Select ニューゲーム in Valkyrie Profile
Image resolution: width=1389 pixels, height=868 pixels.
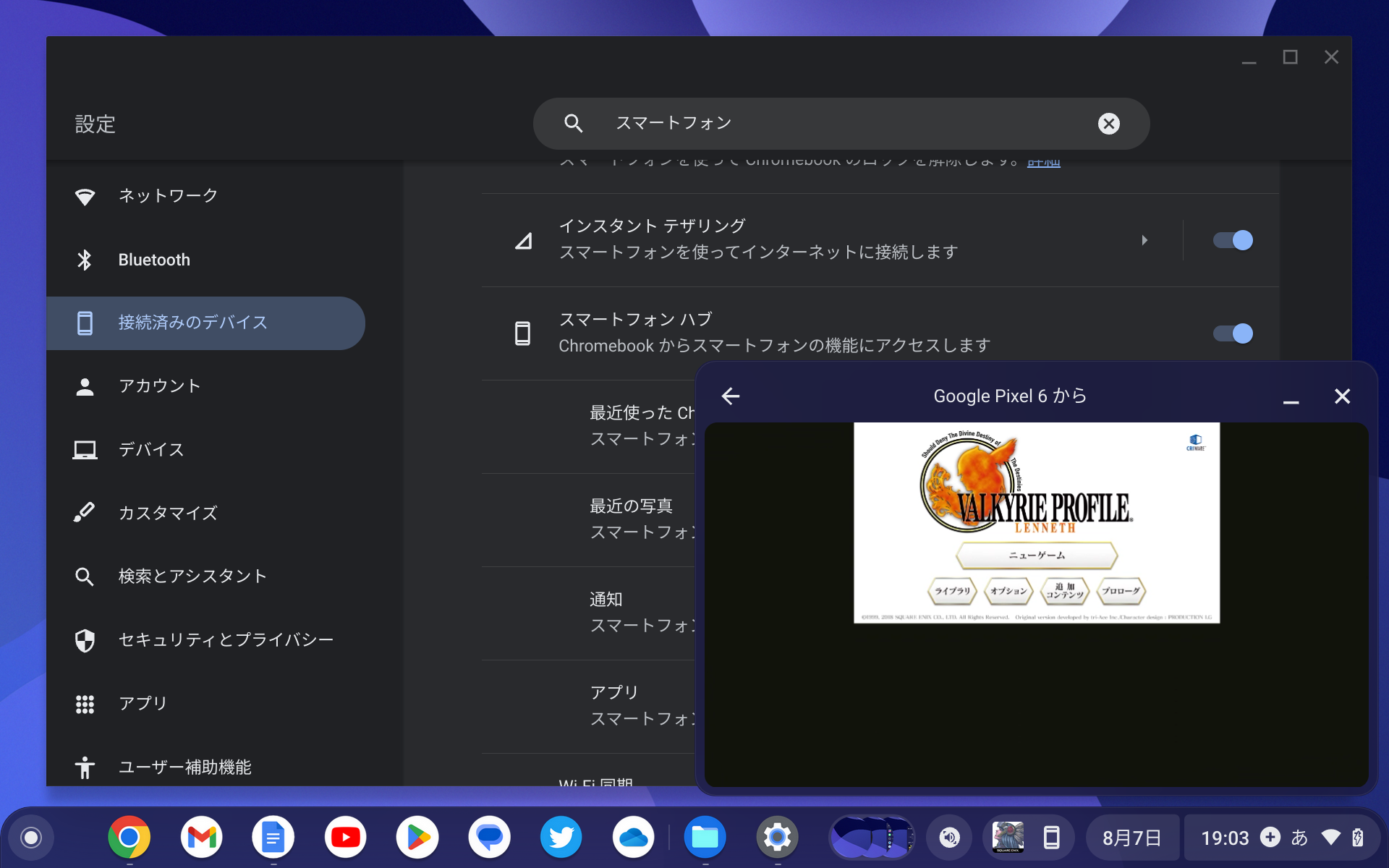(x=1035, y=556)
